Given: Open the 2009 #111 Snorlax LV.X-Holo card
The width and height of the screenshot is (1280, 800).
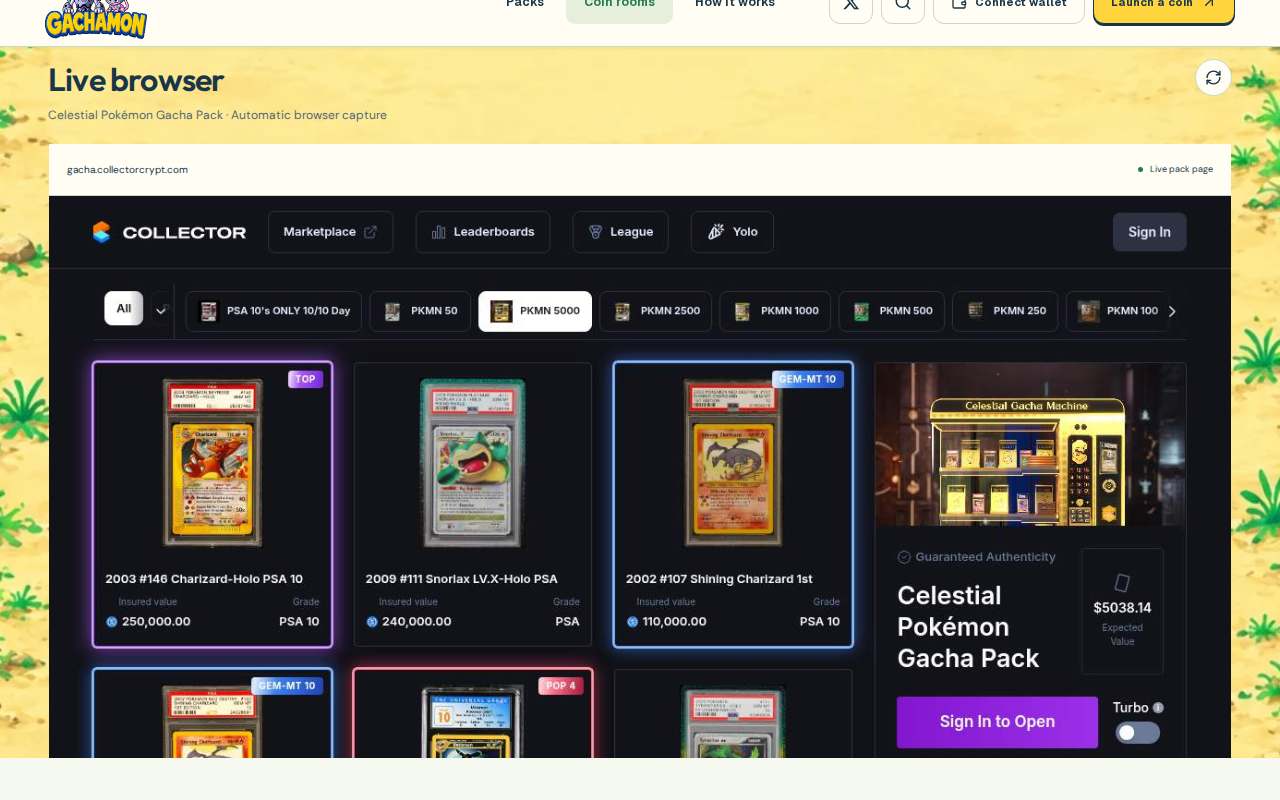Looking at the screenshot, I should (473, 504).
